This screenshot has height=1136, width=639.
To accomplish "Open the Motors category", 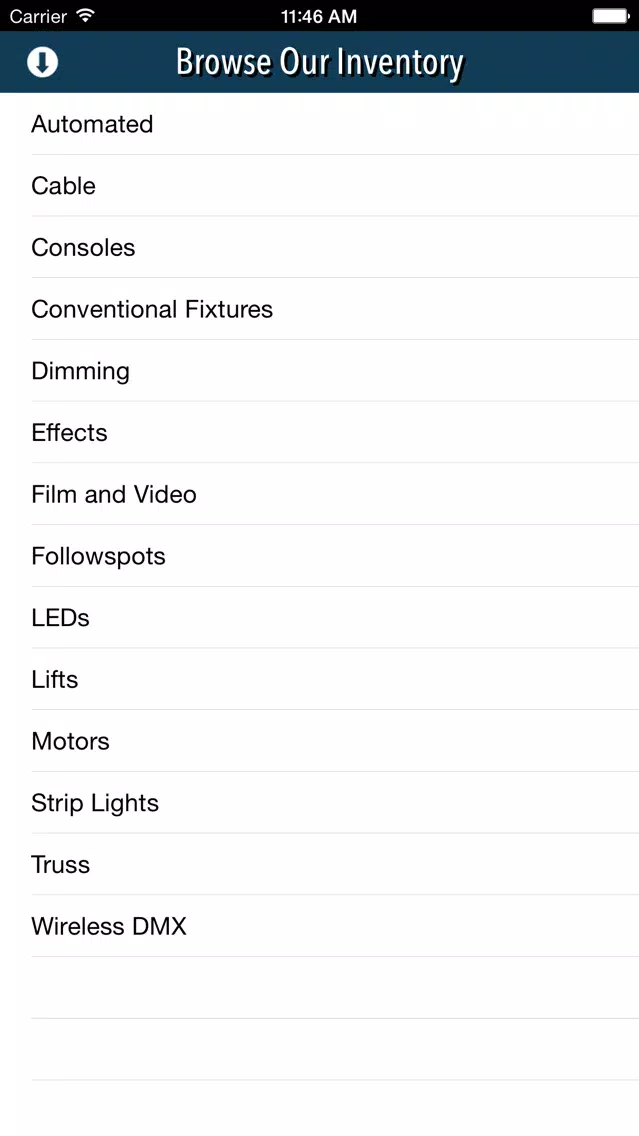I will 320,741.
